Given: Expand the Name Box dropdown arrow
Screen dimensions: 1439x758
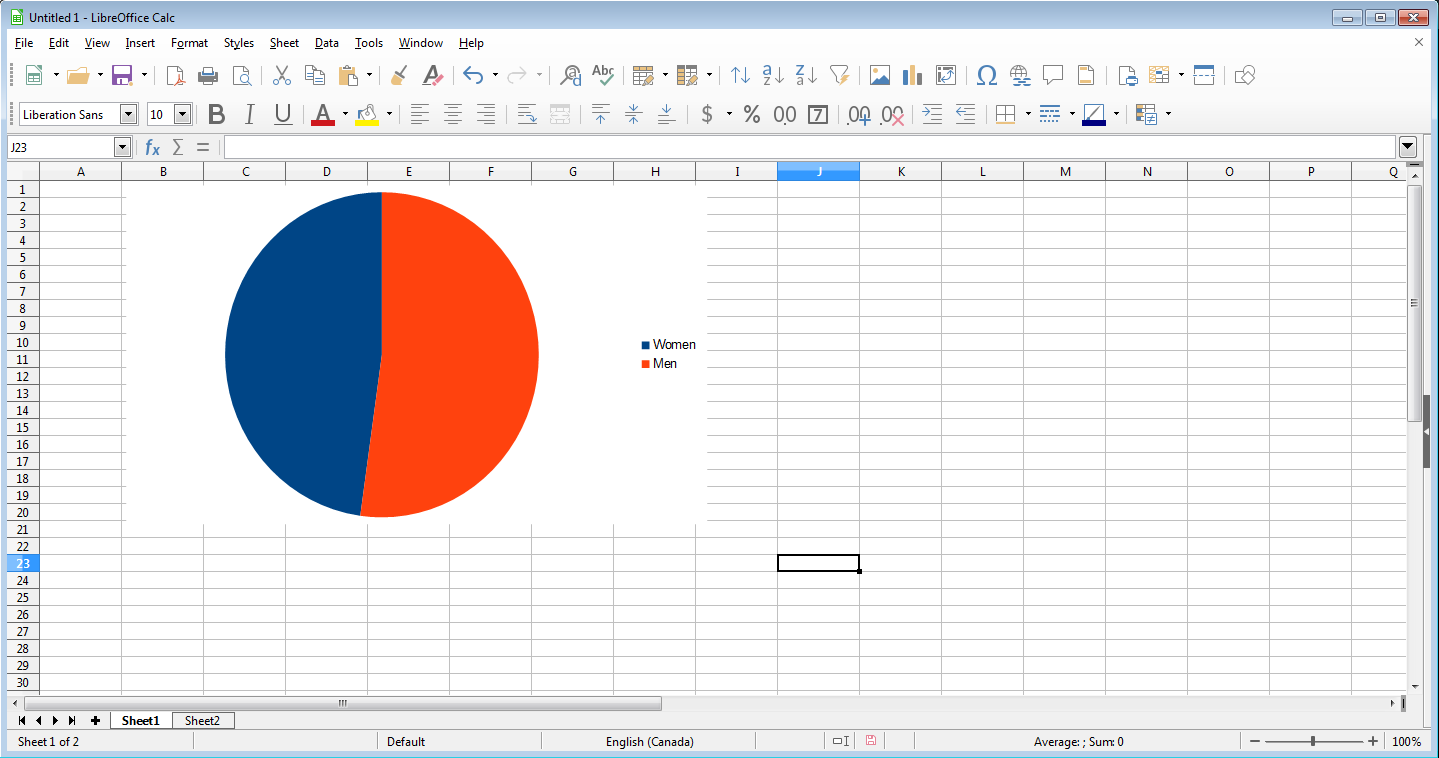Looking at the screenshot, I should (x=122, y=147).
